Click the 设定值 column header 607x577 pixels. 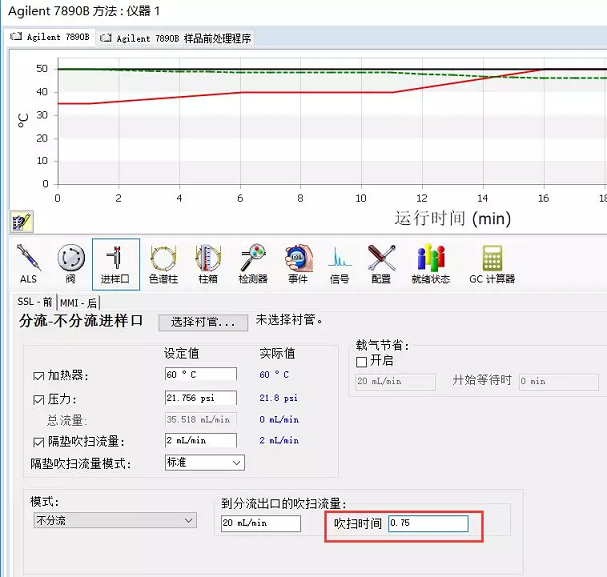(182, 353)
